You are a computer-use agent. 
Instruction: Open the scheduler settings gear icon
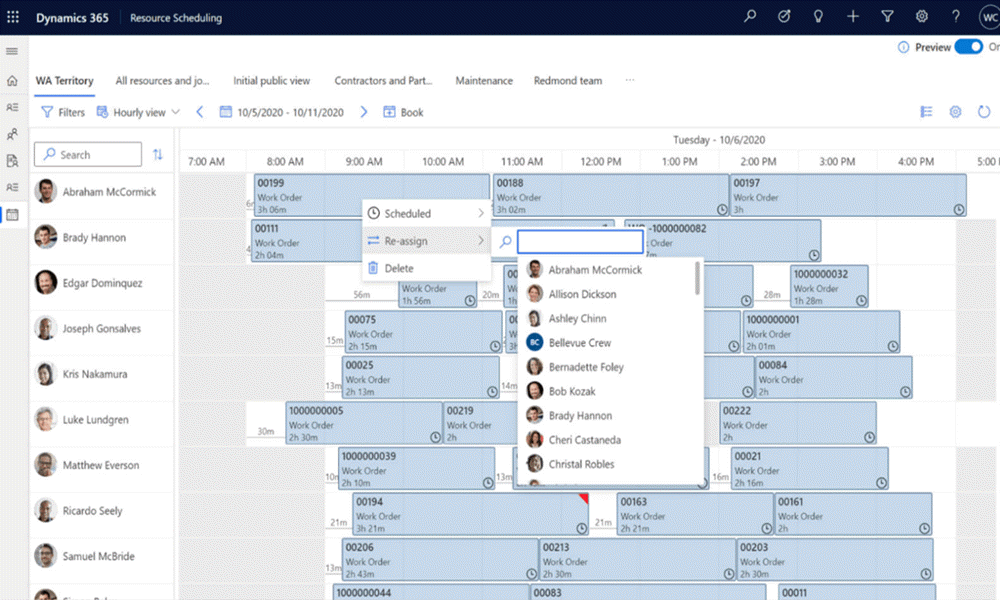pos(955,111)
